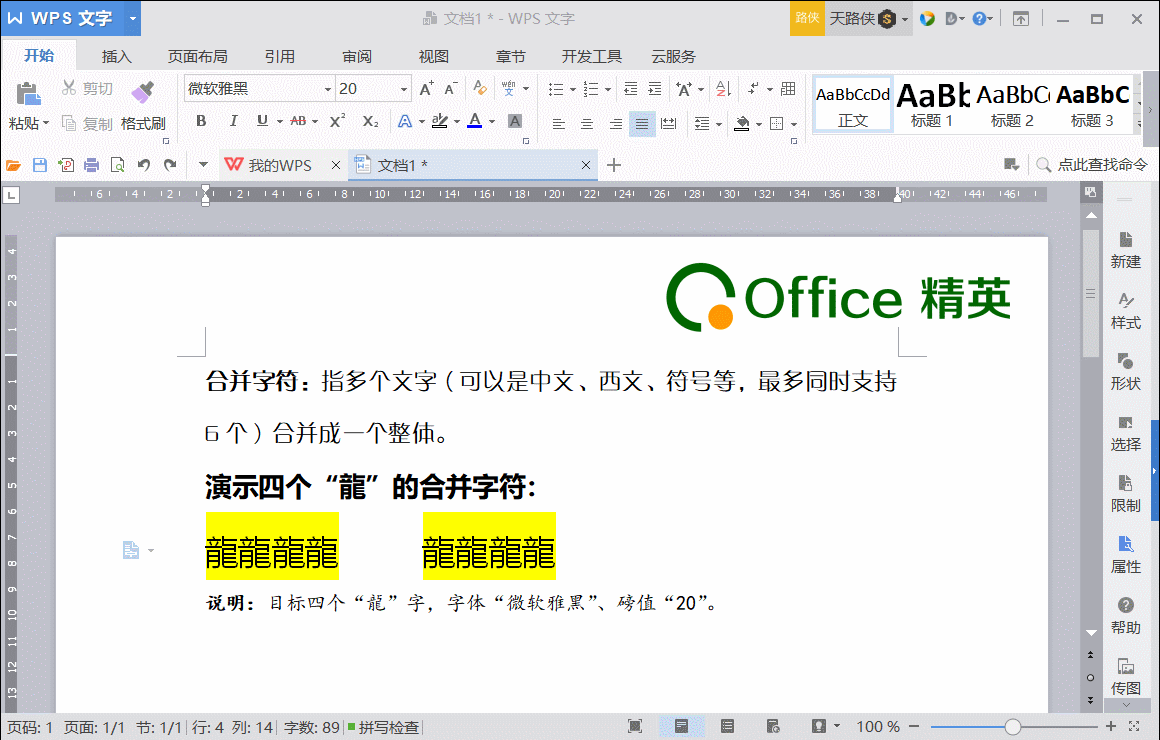This screenshot has height=740, width=1160.
Task: Click the Paste clipboard icon
Action: point(27,95)
